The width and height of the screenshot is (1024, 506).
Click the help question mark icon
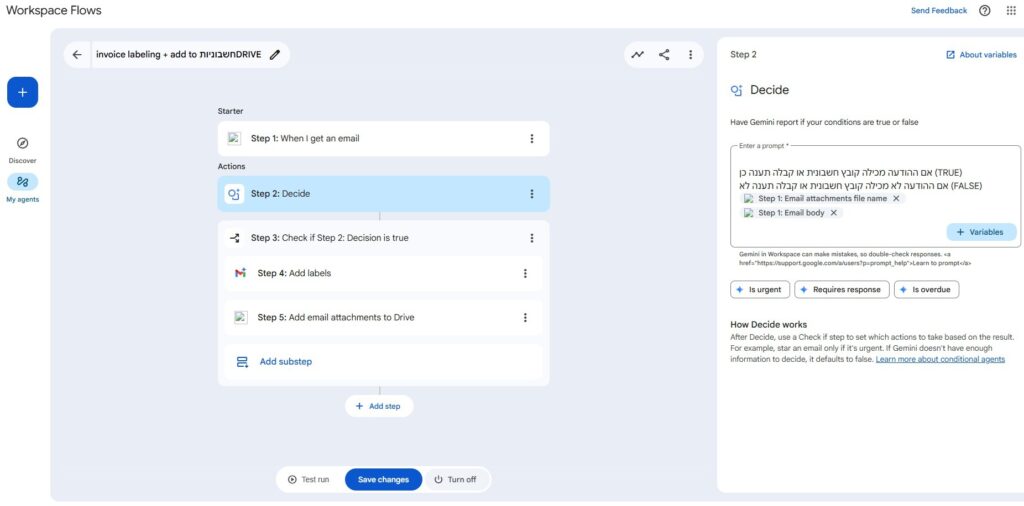point(985,11)
